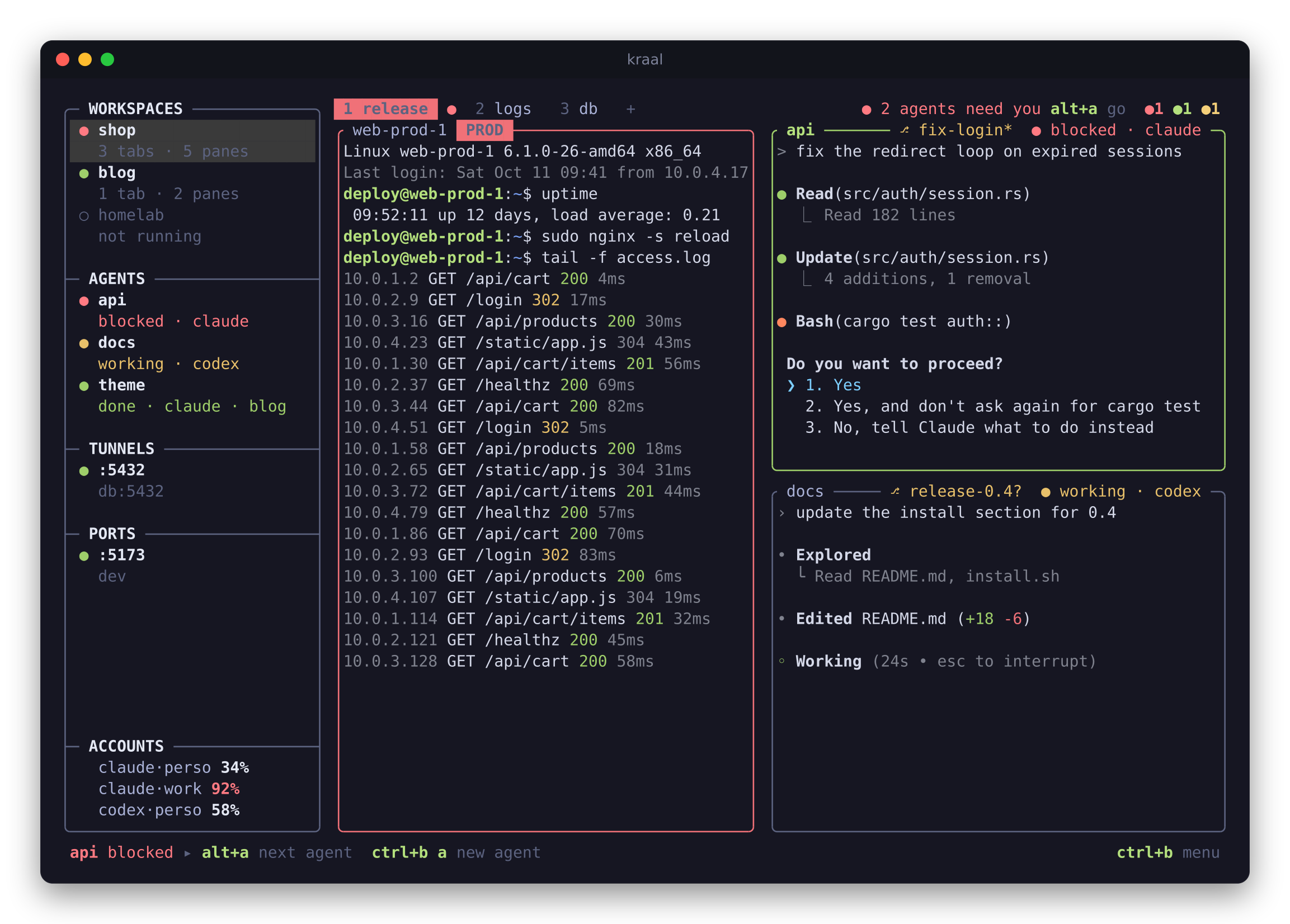Screen dimensions: 1290x924
Task: Click the yellow working dot beside docs agent
Action: pyautogui.click(x=83, y=343)
